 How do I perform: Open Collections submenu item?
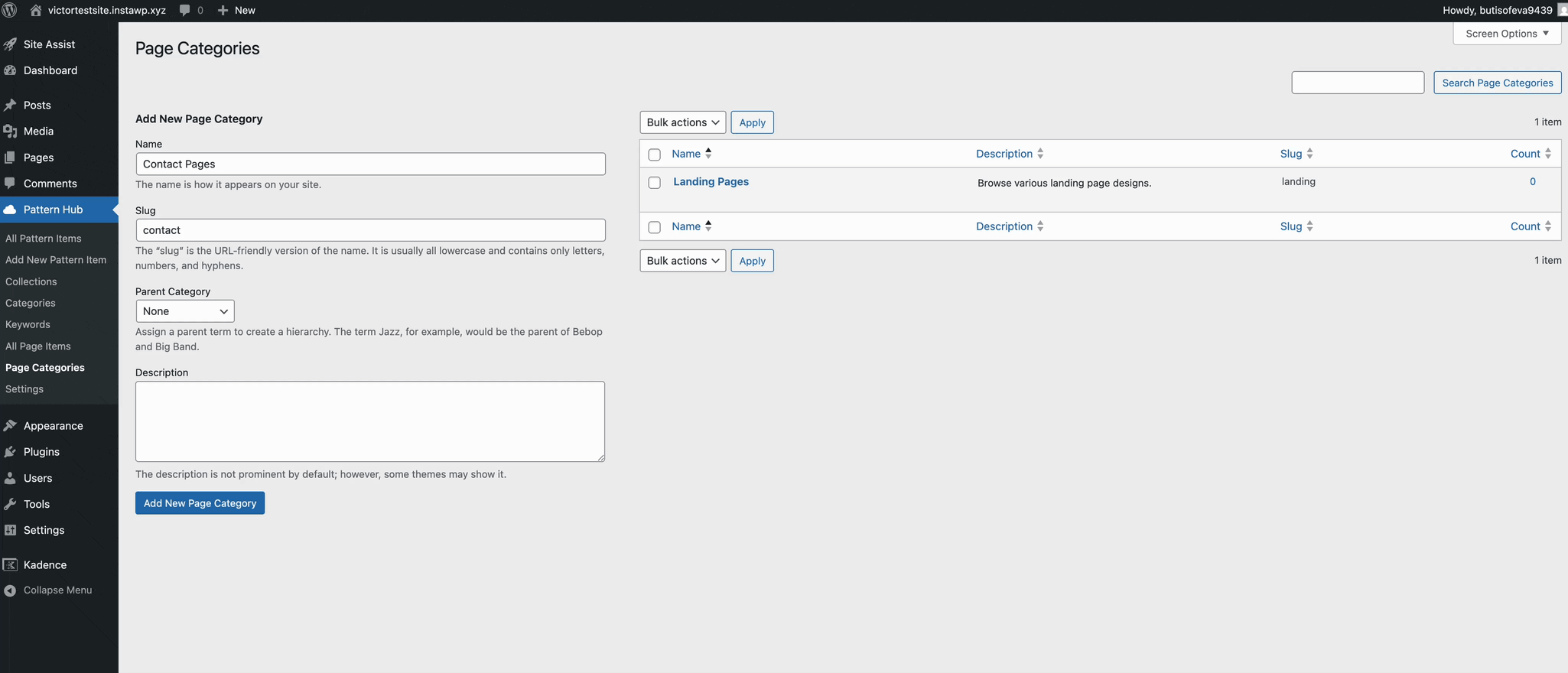coord(31,281)
